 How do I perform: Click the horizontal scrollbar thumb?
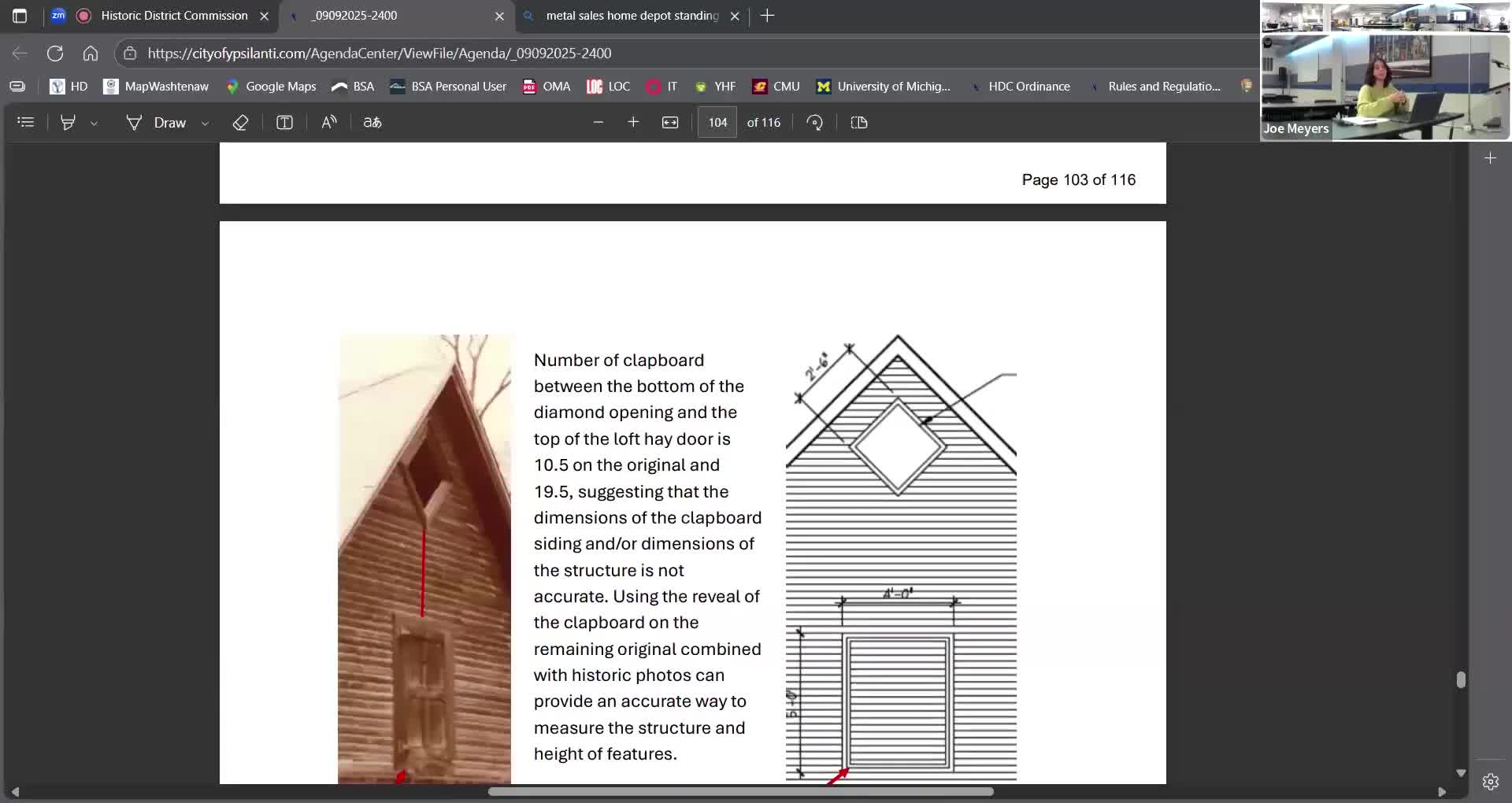[740, 791]
